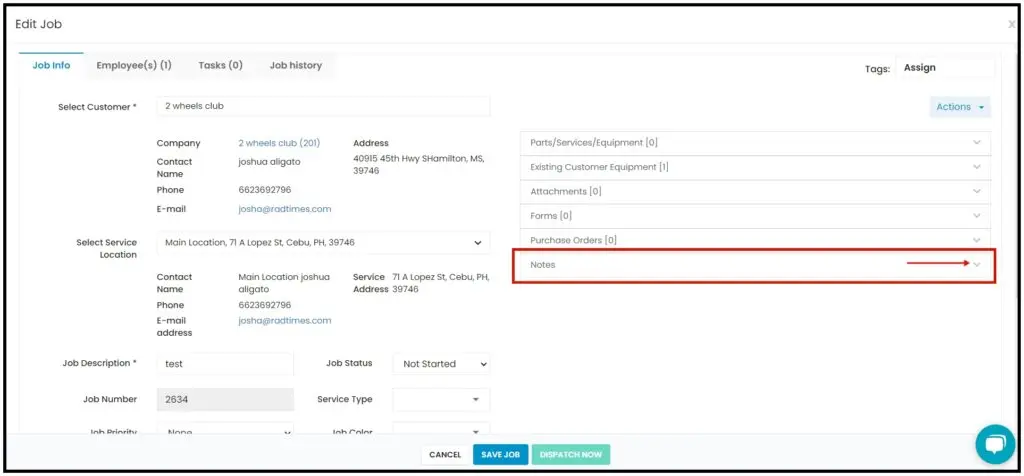1024x476 pixels.
Task: Expand the Forms [0] section
Action: coord(755,216)
